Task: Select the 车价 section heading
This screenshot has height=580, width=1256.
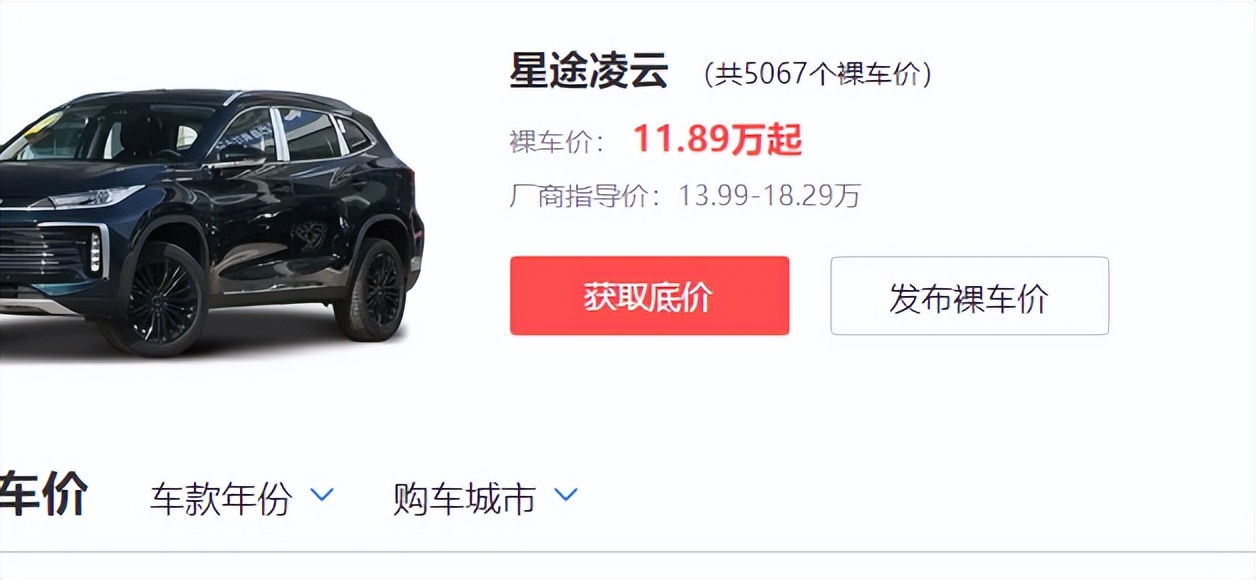Action: (x=43, y=495)
